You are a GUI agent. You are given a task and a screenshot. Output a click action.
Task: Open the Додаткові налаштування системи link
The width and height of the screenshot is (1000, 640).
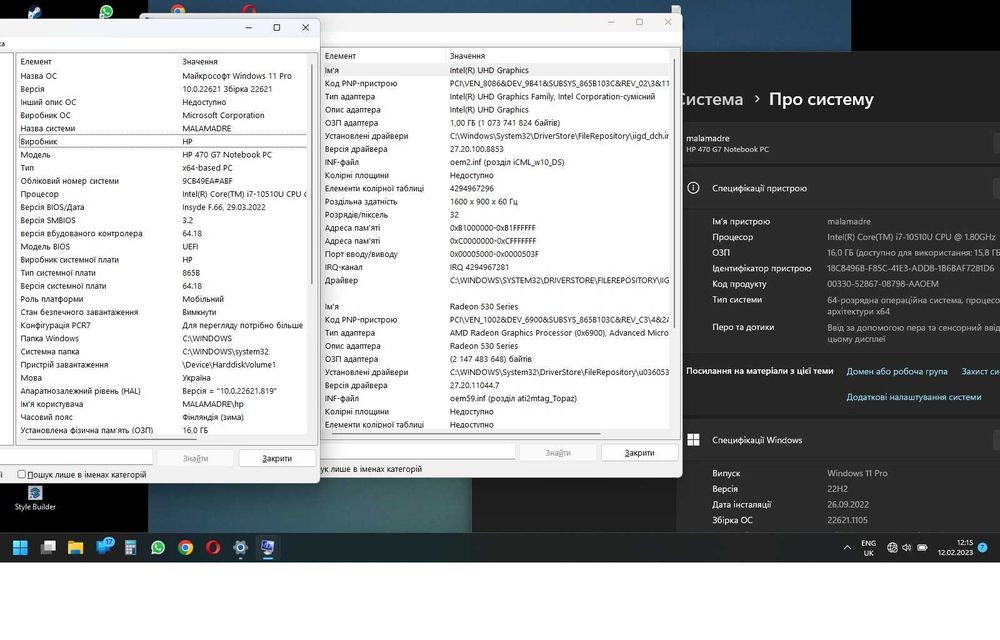point(913,396)
